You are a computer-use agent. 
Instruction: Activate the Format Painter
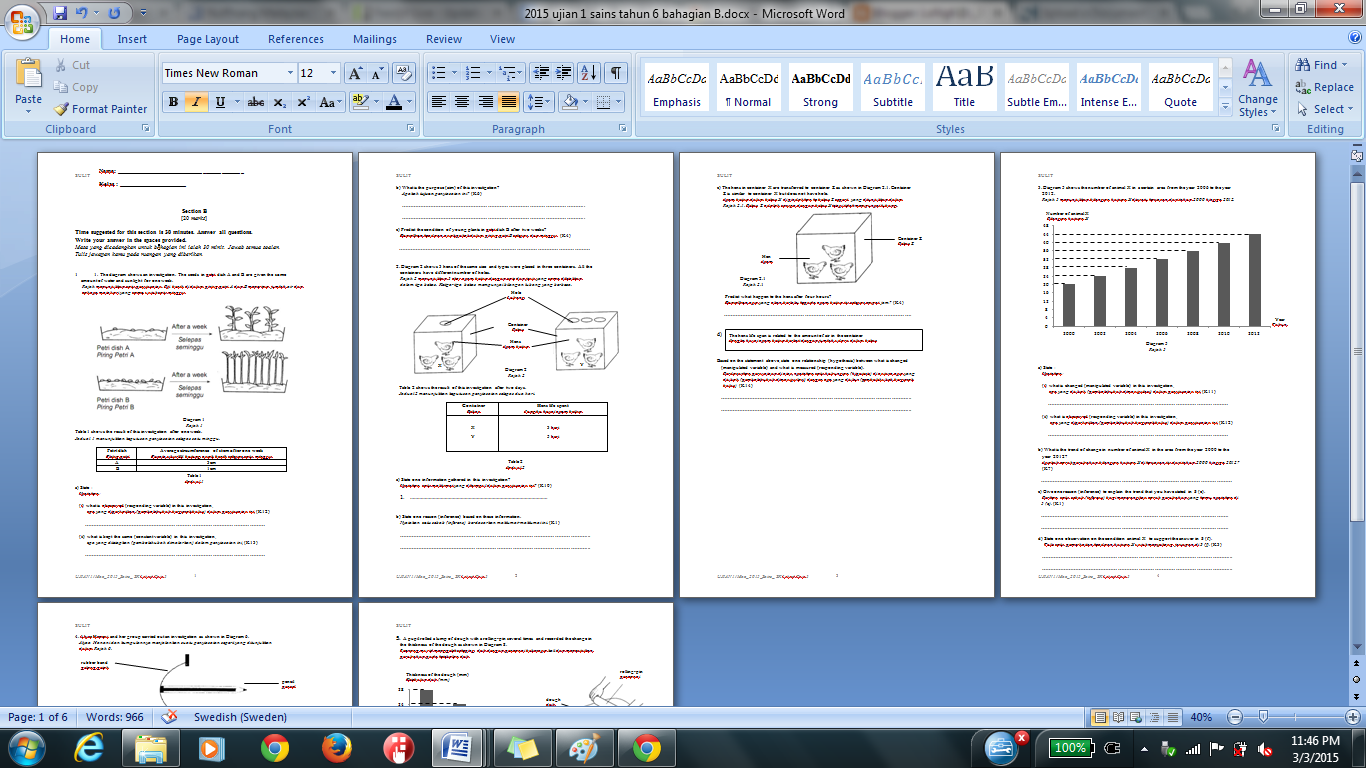point(101,109)
